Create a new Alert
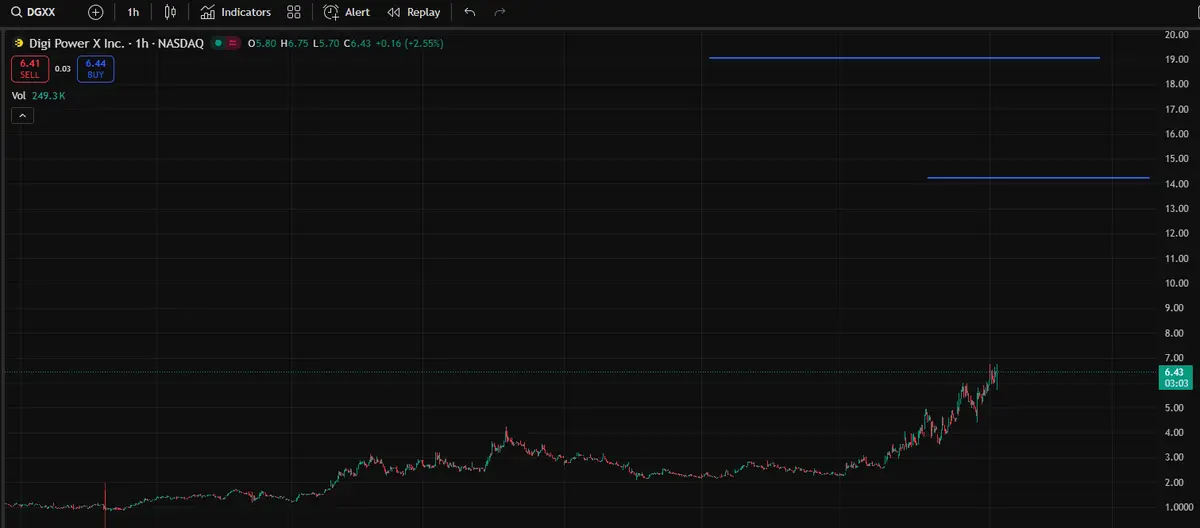This screenshot has width=1200, height=528. click(x=347, y=12)
